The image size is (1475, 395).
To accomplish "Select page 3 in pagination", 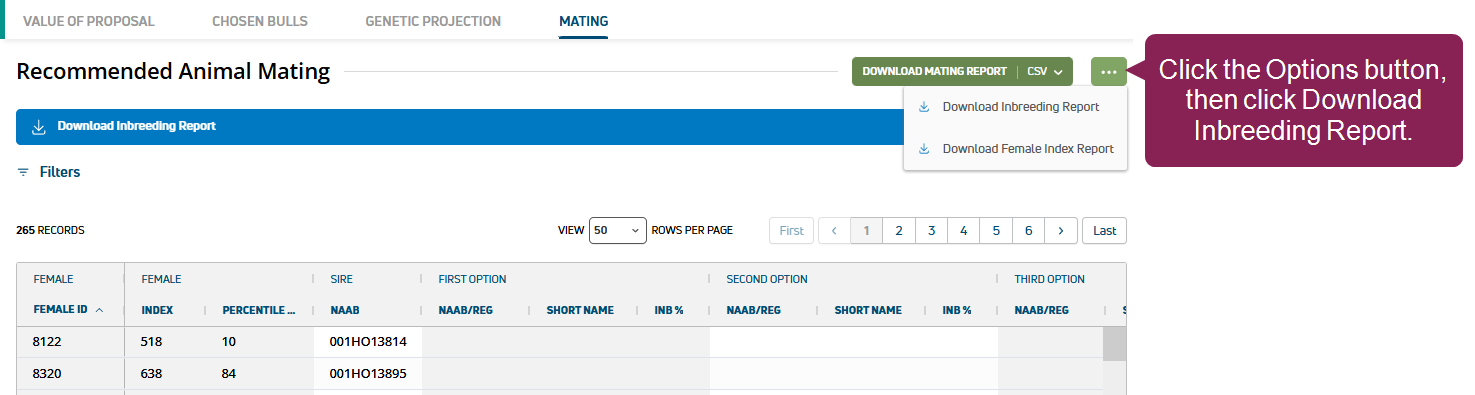I will coord(931,230).
